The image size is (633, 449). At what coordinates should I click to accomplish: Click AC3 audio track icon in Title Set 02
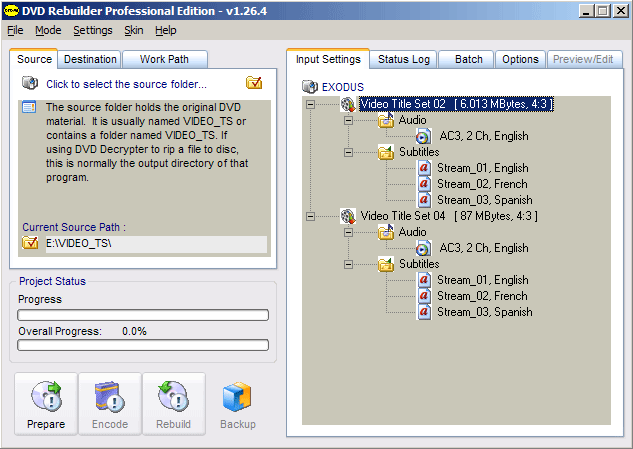(423, 136)
